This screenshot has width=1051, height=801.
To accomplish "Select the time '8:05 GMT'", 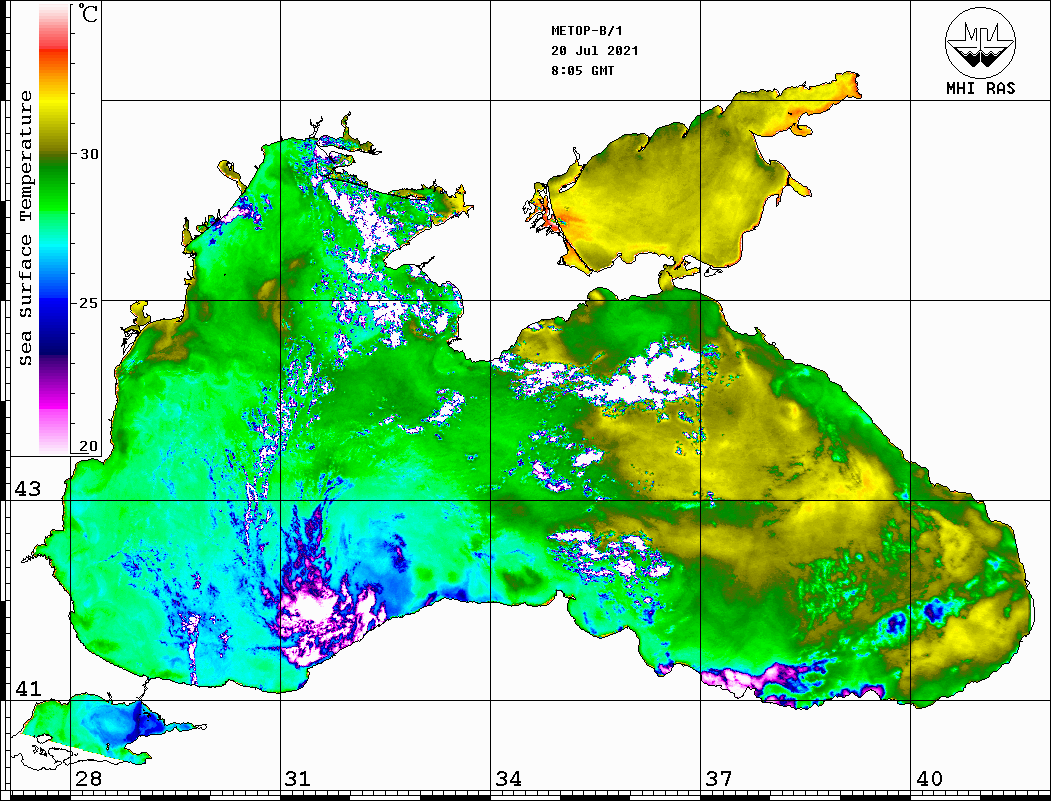I will coord(582,71).
